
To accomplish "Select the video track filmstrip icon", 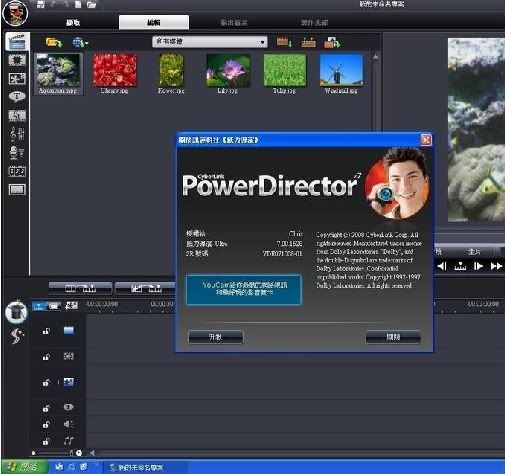I will tap(69, 330).
